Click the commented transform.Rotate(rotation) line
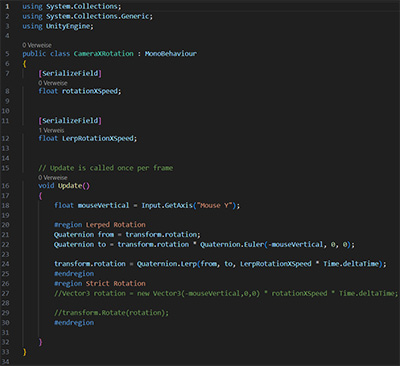This screenshot has height=366, width=400. 112,313
